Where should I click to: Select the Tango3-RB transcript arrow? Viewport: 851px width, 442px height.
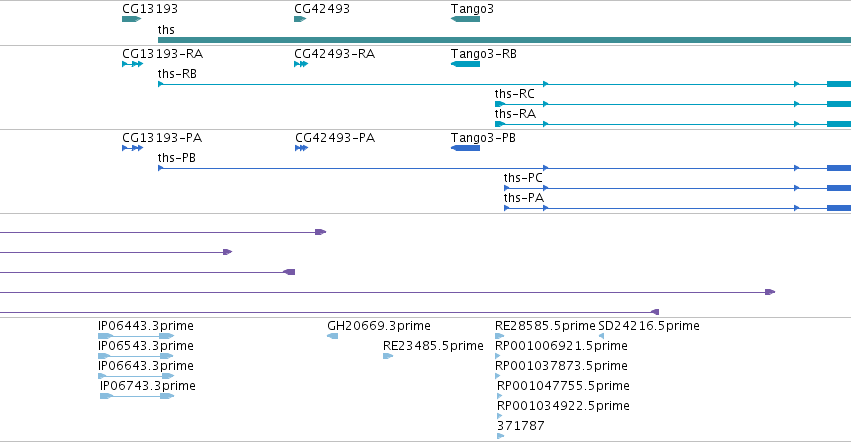[466, 64]
